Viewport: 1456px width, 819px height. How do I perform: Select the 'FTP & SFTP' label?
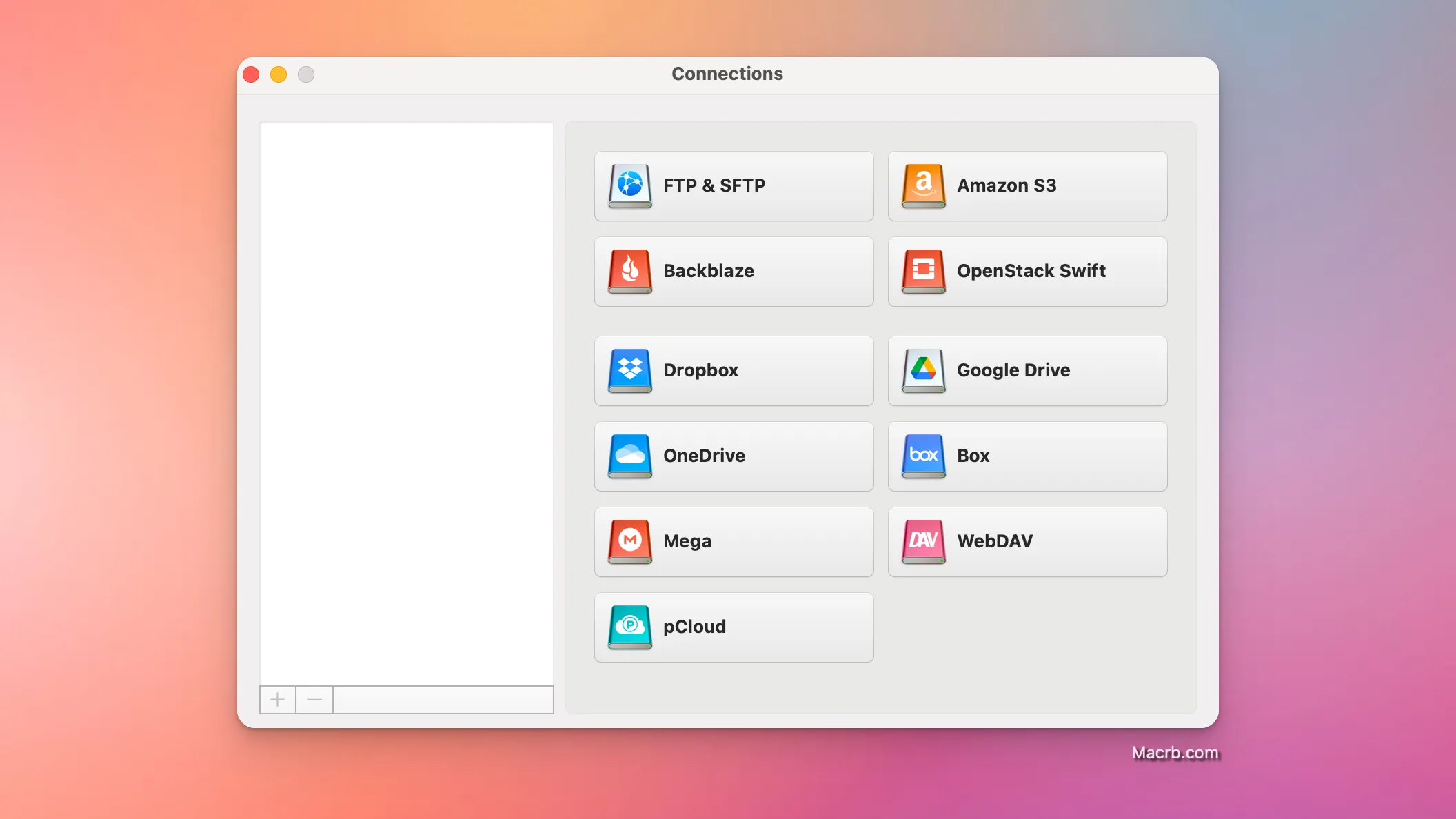click(714, 185)
